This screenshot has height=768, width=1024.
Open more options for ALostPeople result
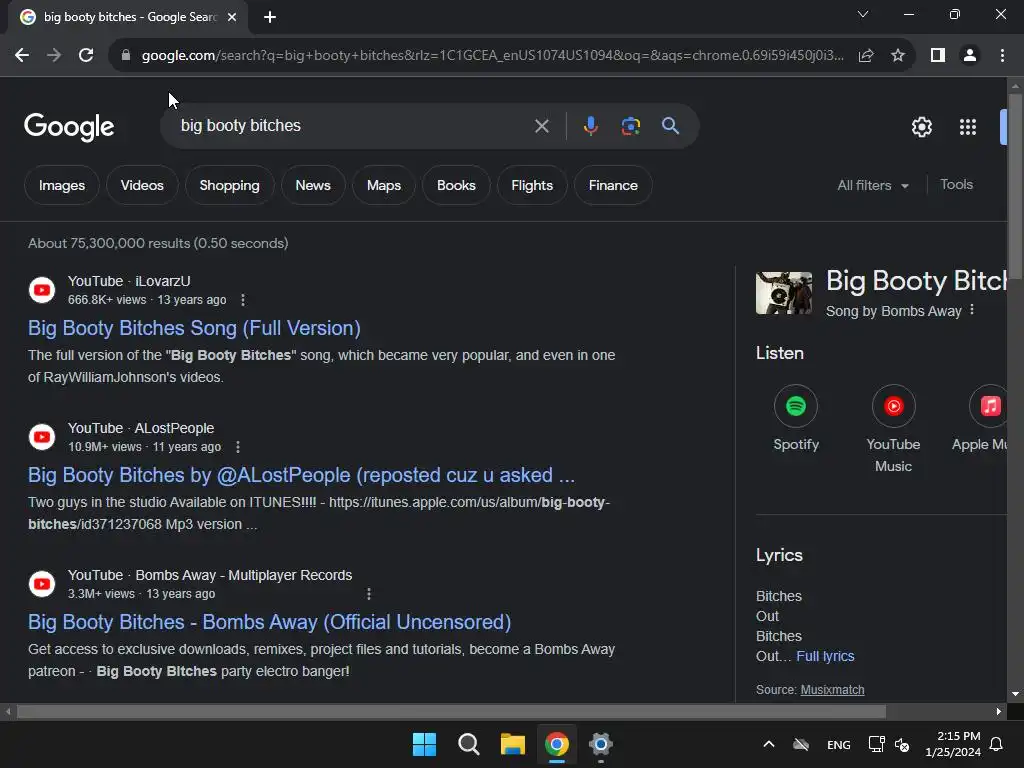click(x=238, y=447)
